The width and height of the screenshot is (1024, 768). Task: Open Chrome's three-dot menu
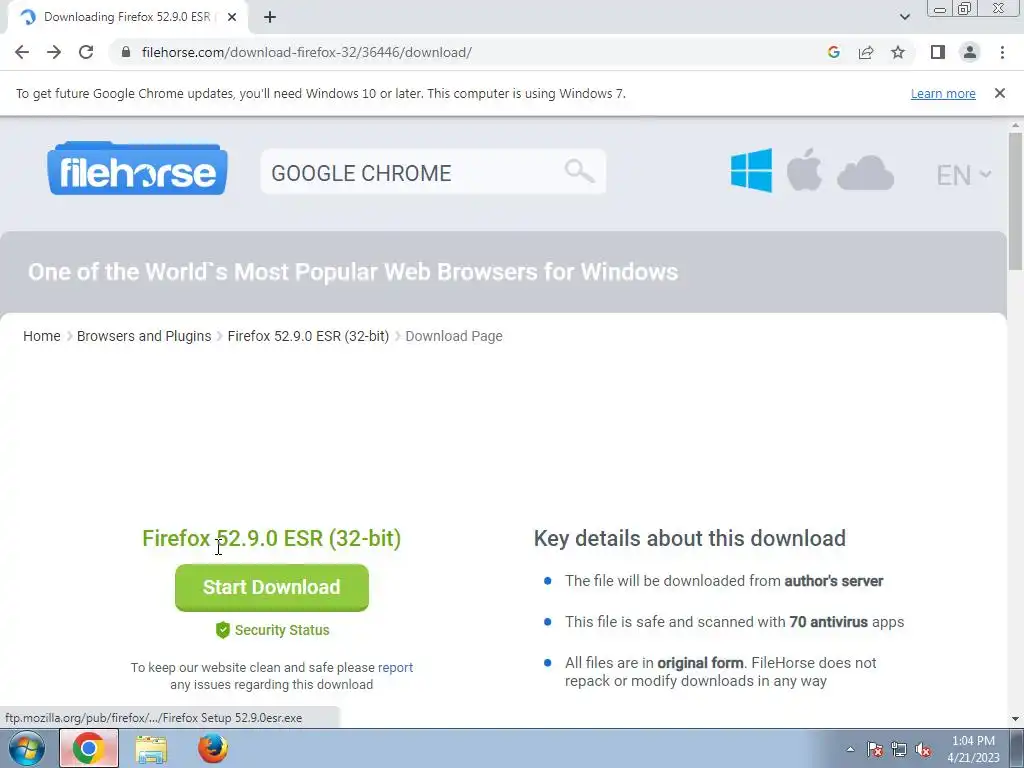pos(1002,52)
